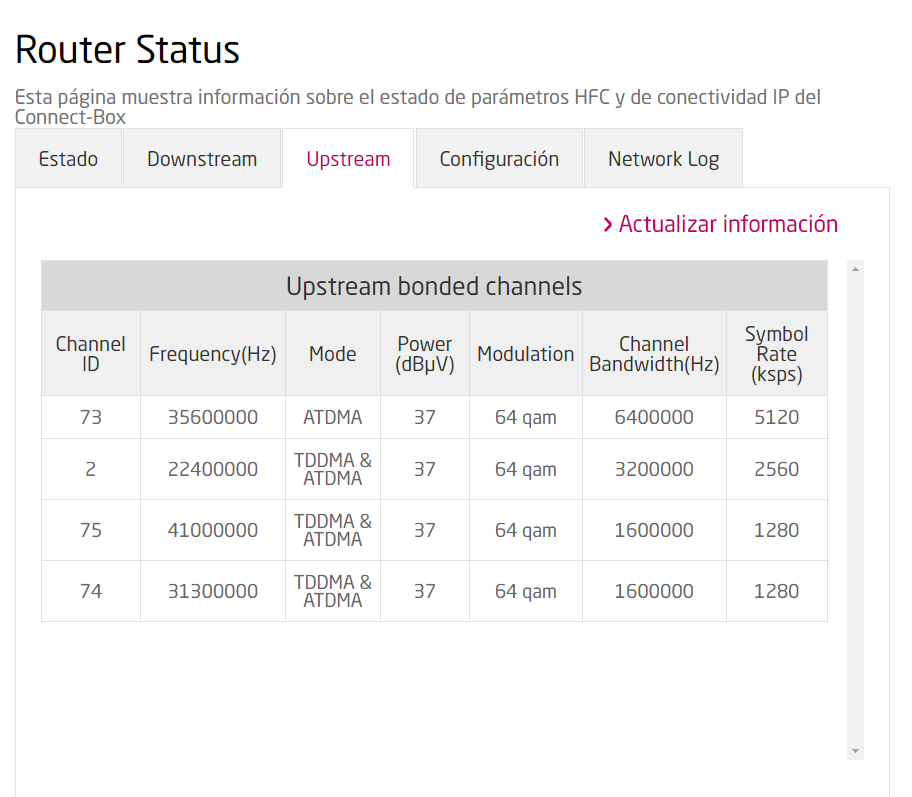Click the 6400000 channel bandwidth cell
The image size is (912, 797).
654,417
